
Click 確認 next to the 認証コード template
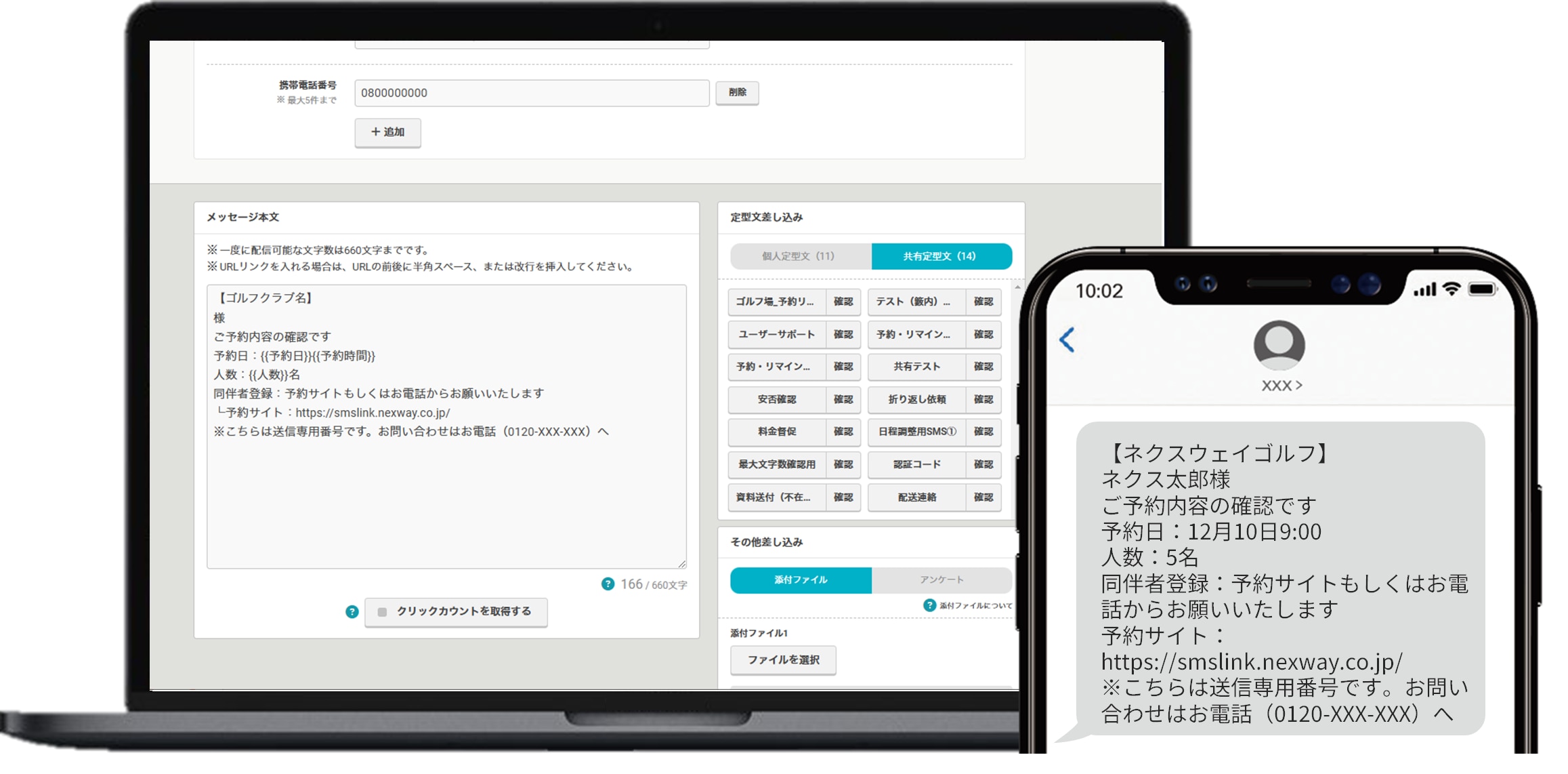coord(984,464)
